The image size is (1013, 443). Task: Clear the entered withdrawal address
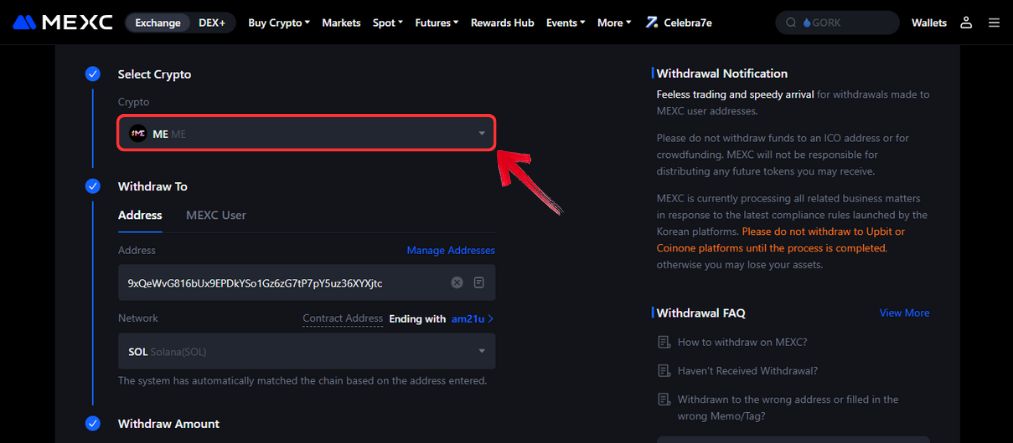coord(457,282)
